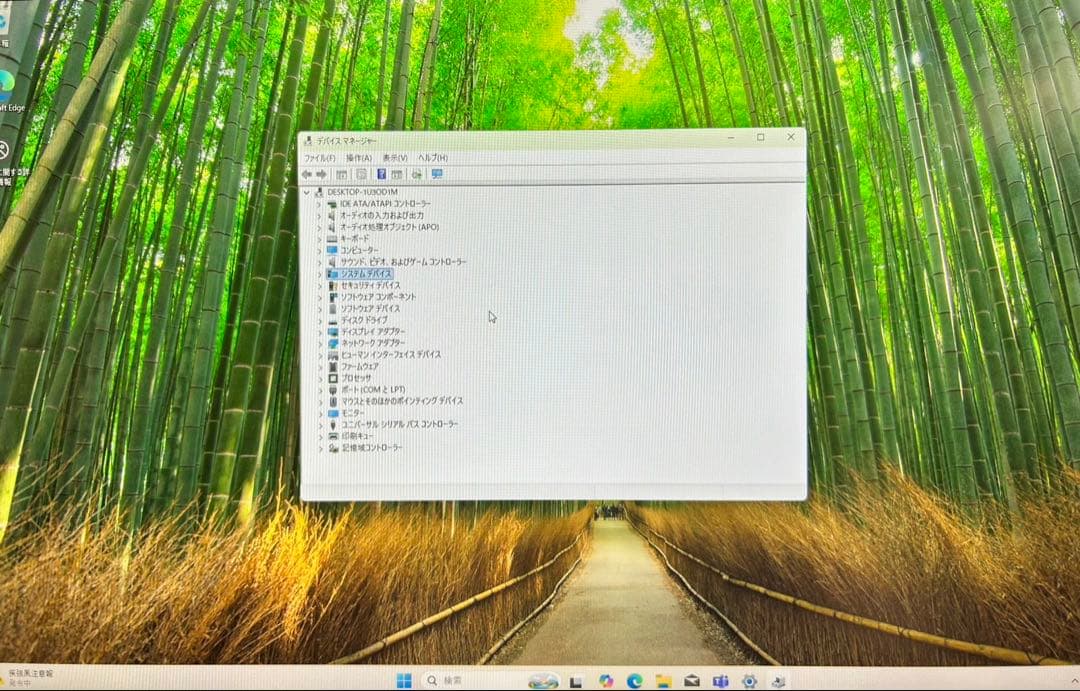
Task: Select the ユニバーサル シリアル バス コントローラー item
Action: (x=399, y=424)
